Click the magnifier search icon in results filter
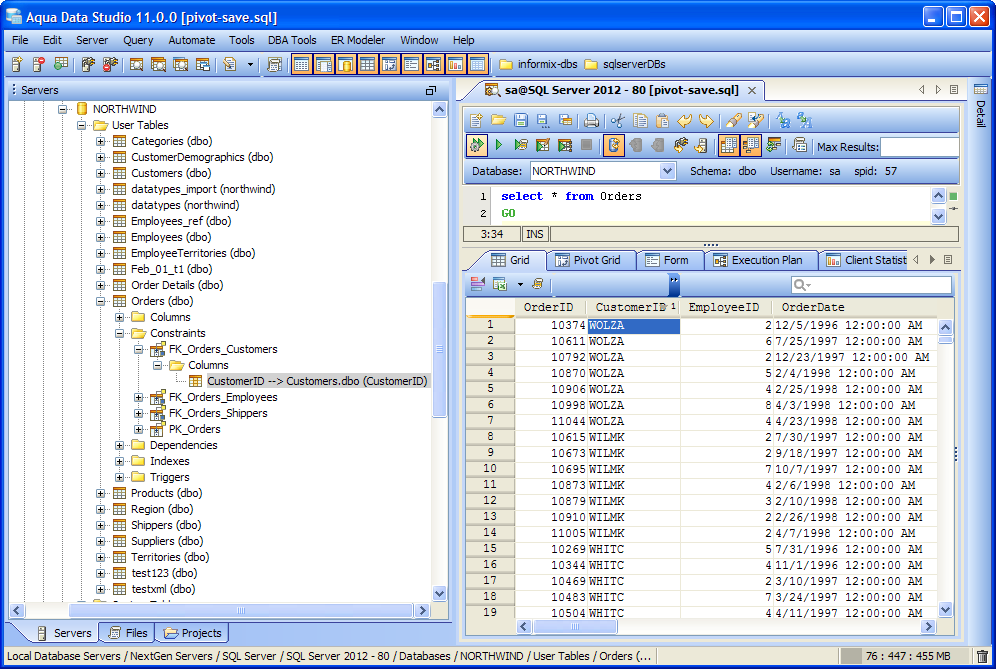Image resolution: width=996 pixels, height=669 pixels. tap(802, 285)
